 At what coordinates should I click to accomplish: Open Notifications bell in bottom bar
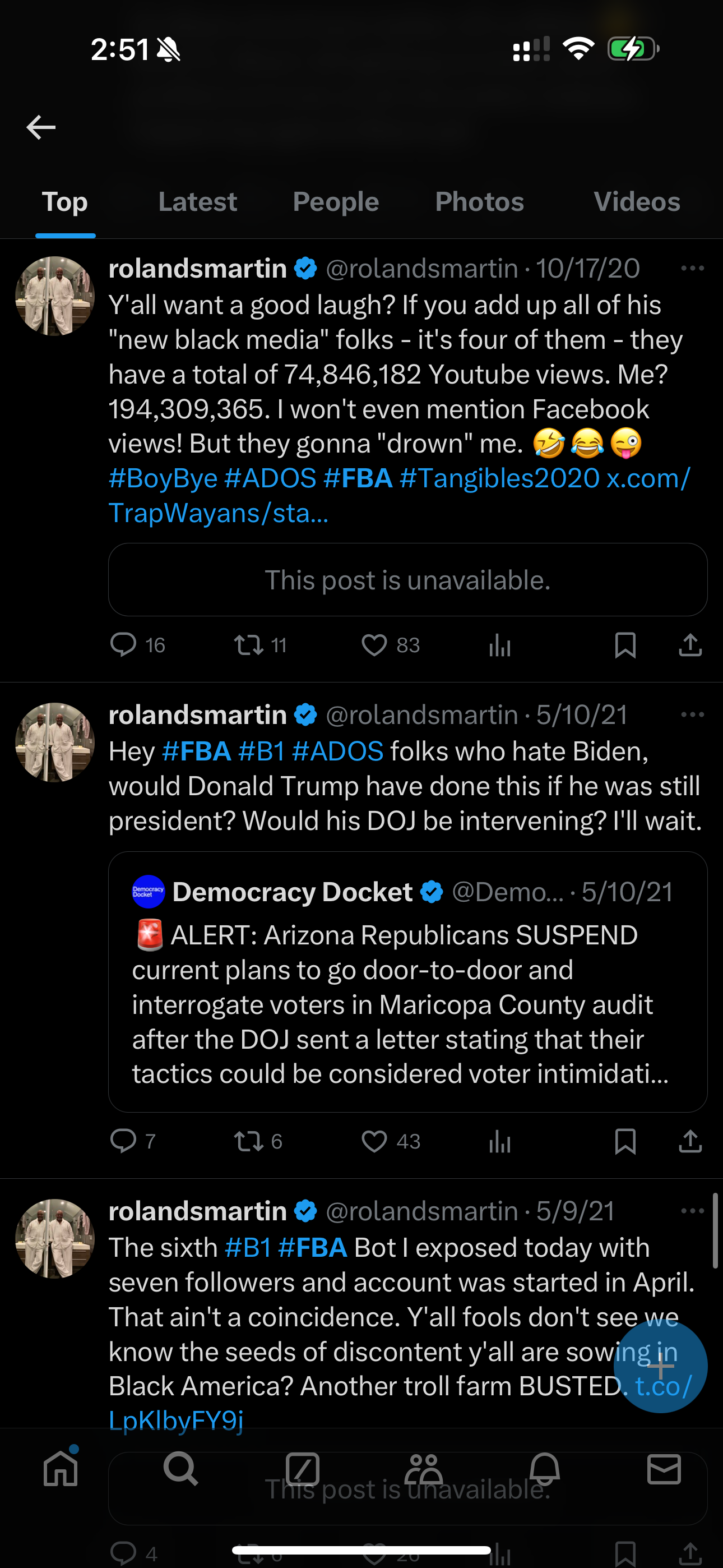coord(544,1468)
